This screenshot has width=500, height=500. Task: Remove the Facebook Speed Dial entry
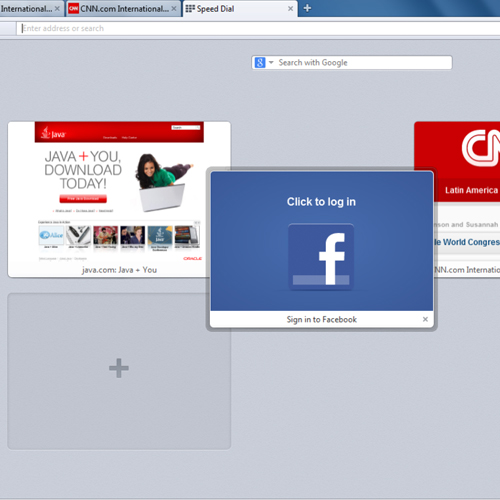click(425, 319)
